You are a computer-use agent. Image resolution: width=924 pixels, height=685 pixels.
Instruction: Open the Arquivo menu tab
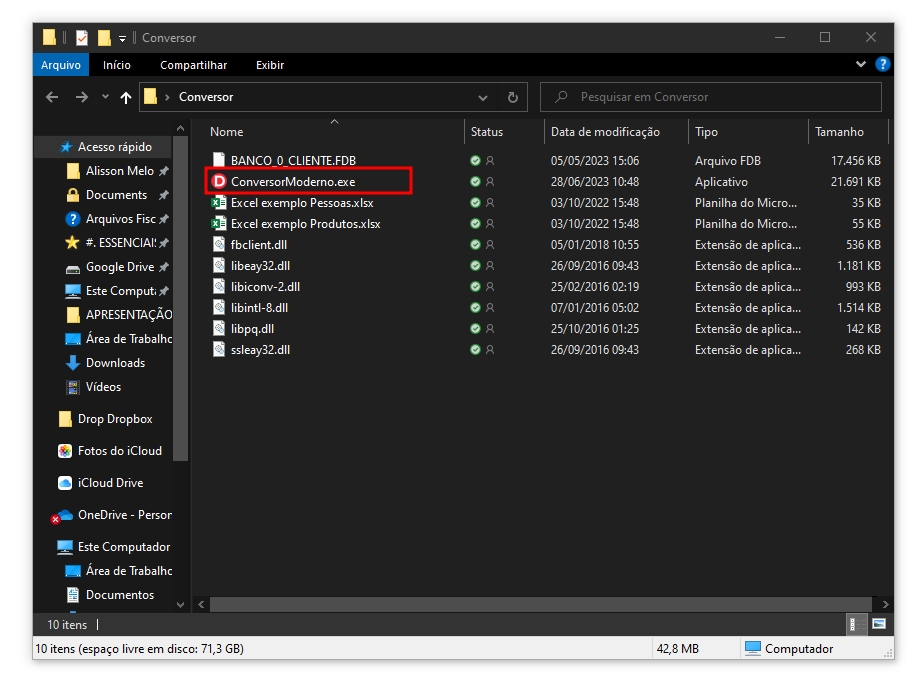click(61, 65)
